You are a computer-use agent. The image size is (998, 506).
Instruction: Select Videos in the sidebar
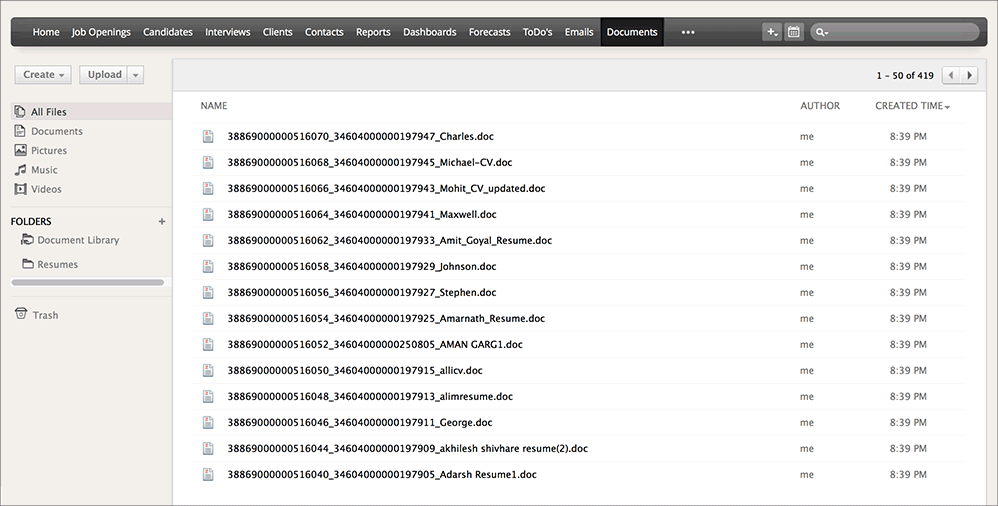(46, 189)
